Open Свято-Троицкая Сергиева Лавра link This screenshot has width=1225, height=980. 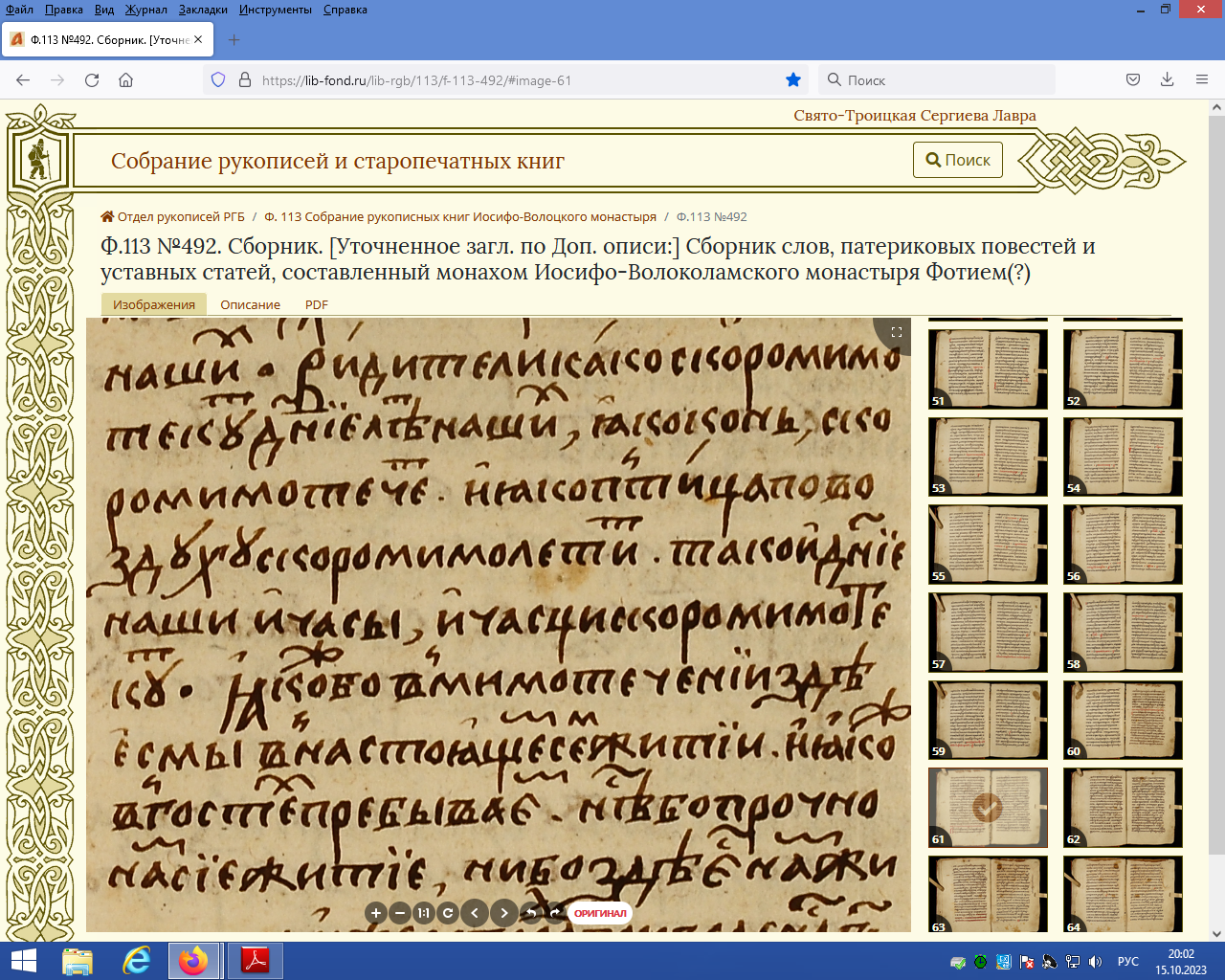click(x=915, y=116)
